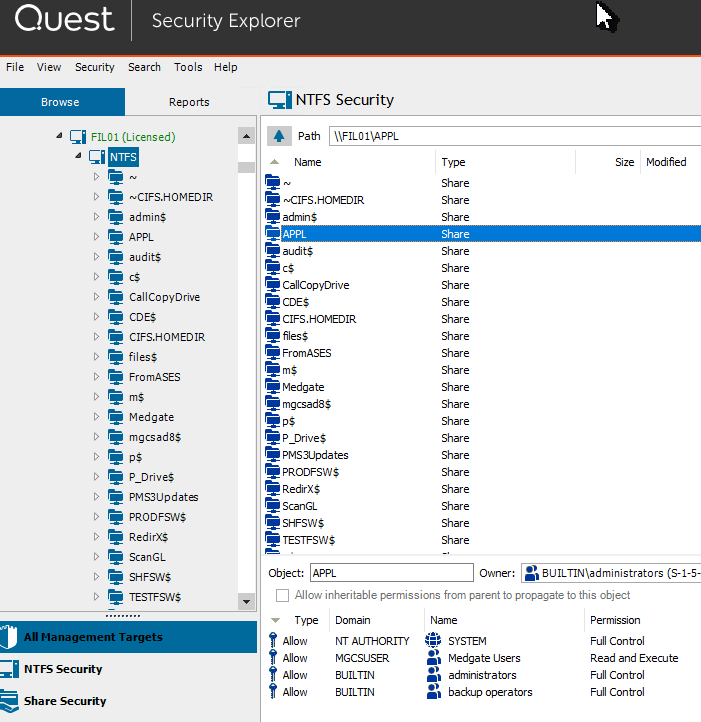The image size is (701, 722).
Task: Open the Security menu
Action: coord(94,67)
